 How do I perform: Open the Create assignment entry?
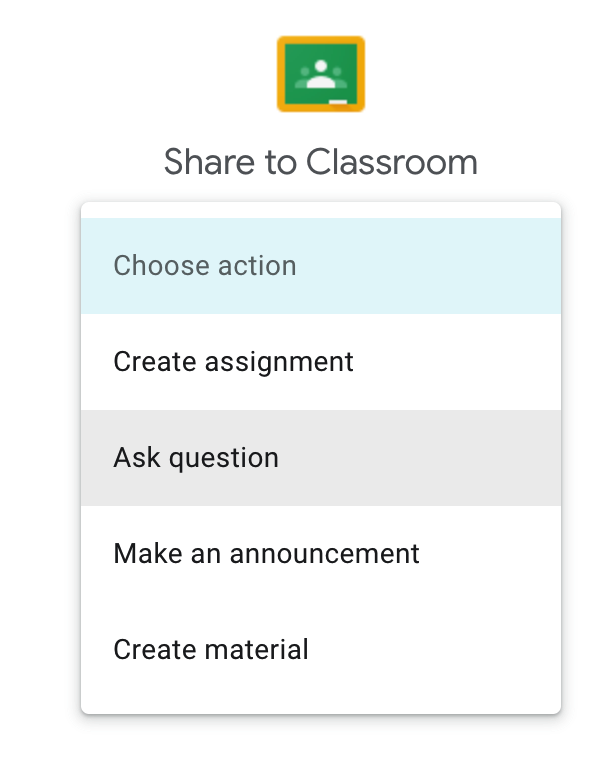pos(321,362)
